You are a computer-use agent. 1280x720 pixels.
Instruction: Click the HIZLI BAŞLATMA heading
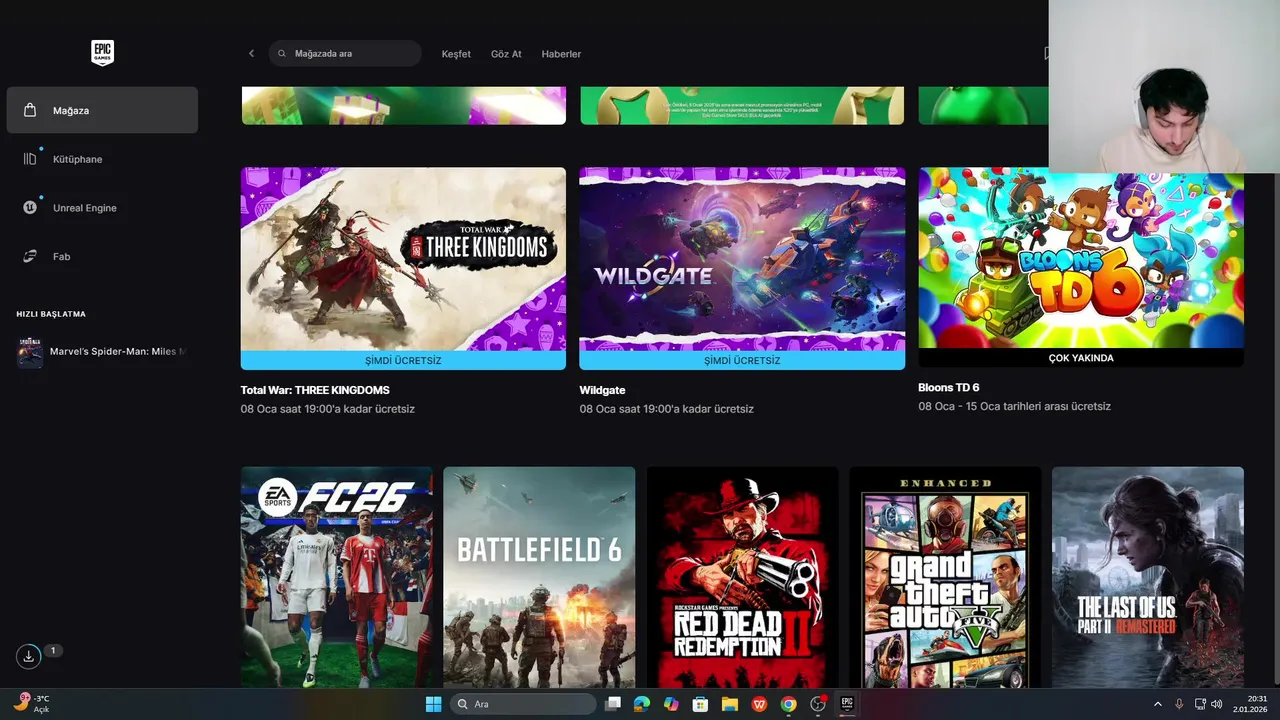point(51,314)
